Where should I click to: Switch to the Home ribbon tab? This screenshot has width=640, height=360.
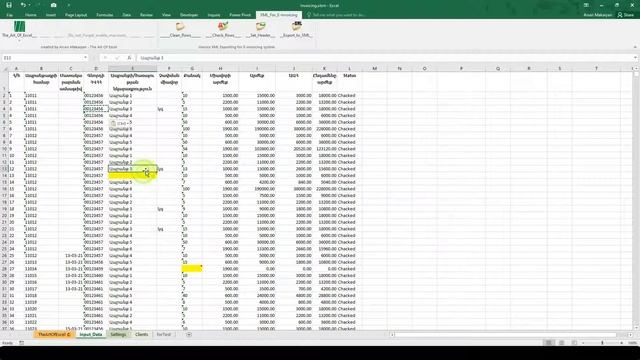pos(31,15)
